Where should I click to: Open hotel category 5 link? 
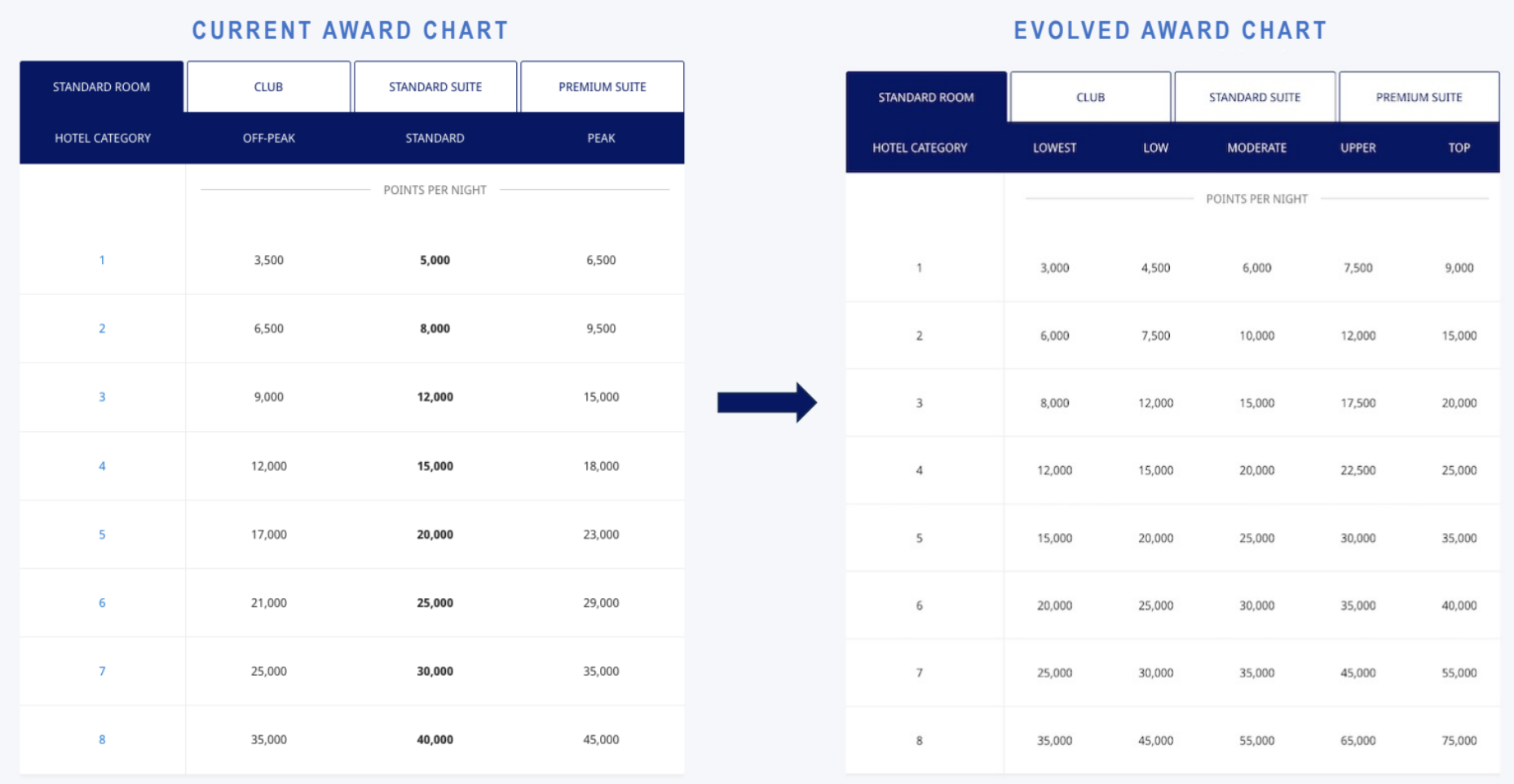tap(102, 534)
